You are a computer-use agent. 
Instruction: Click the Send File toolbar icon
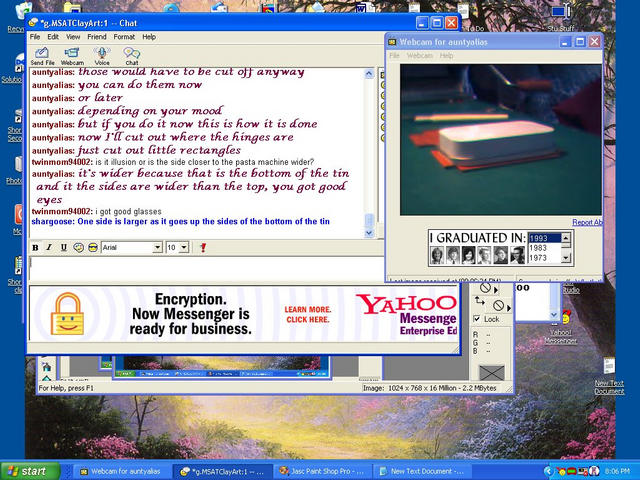click(x=42, y=56)
